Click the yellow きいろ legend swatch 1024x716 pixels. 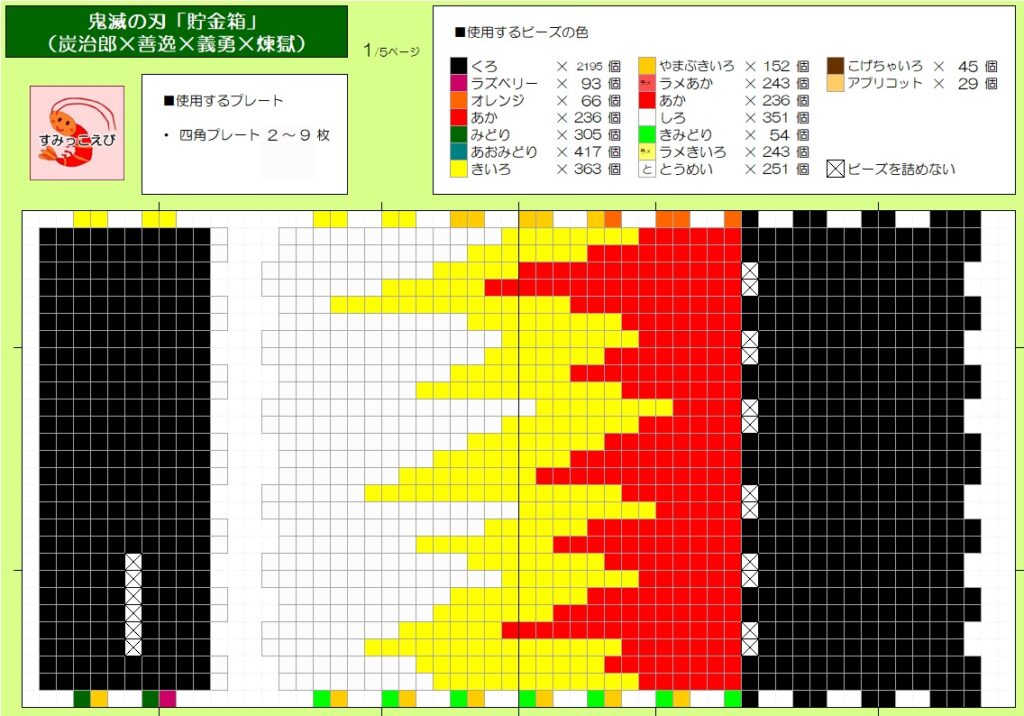coord(458,169)
